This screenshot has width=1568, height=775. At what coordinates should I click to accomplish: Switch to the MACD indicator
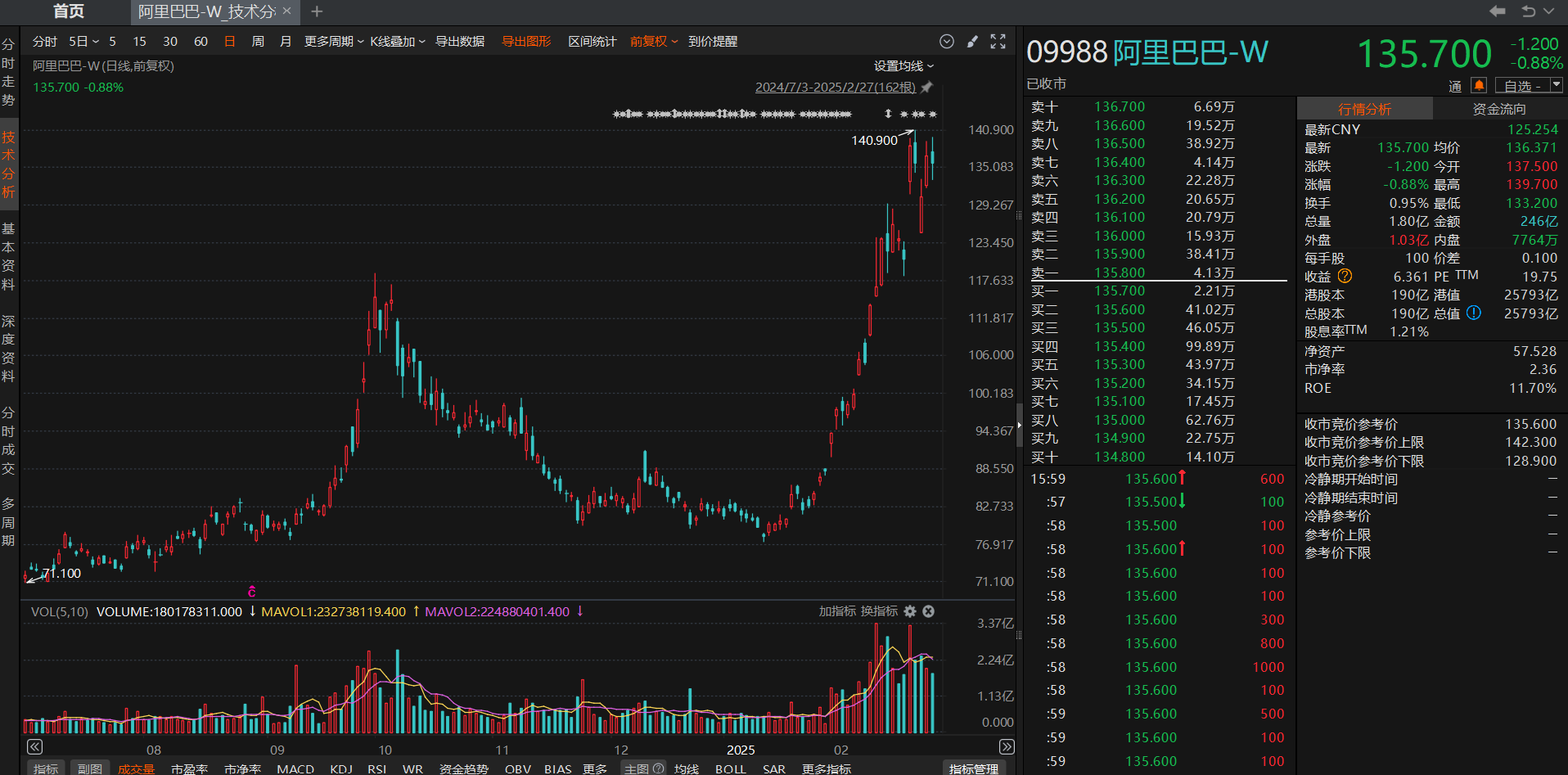[x=295, y=768]
